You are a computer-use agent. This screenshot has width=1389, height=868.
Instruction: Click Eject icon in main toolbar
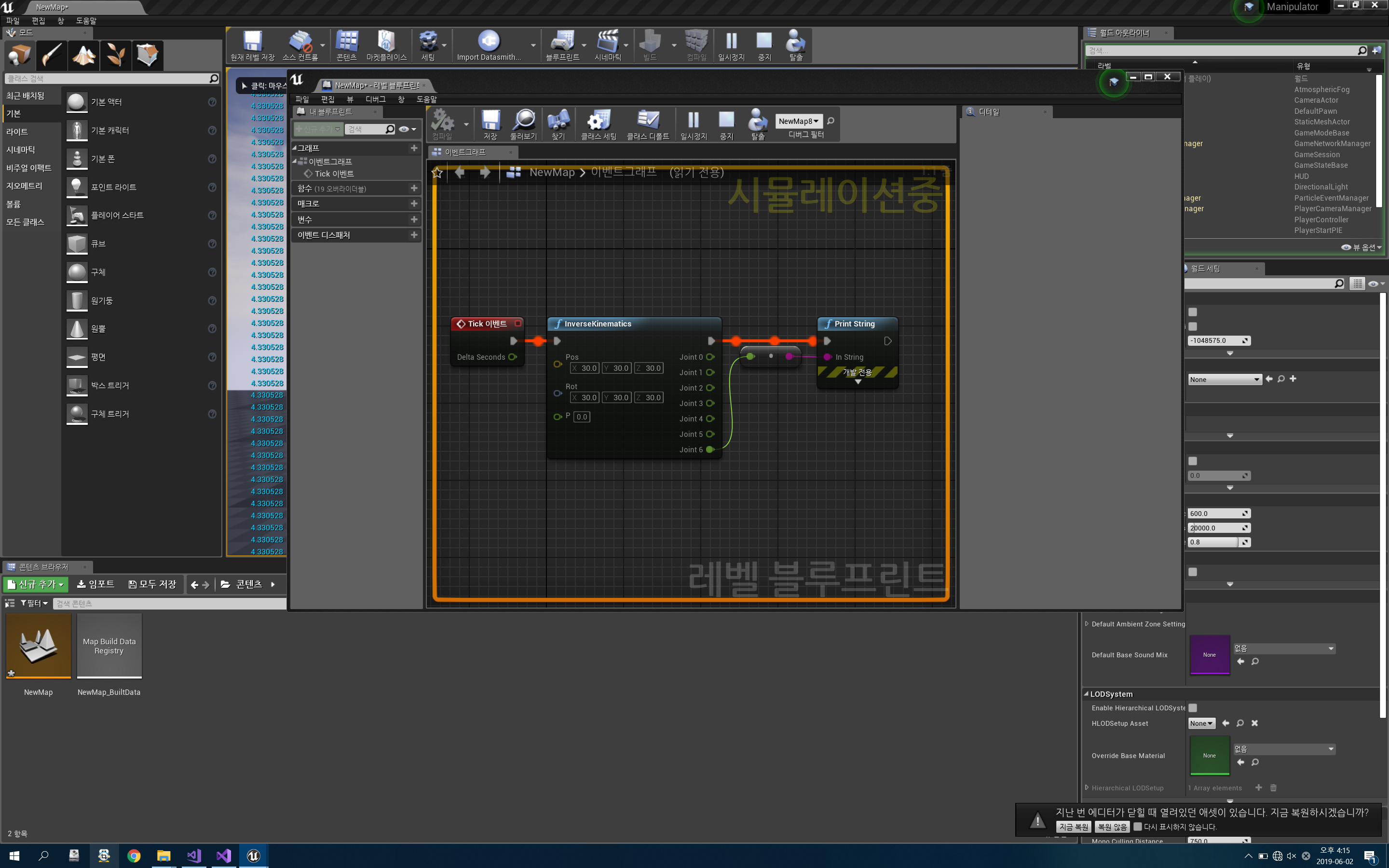pos(795,41)
